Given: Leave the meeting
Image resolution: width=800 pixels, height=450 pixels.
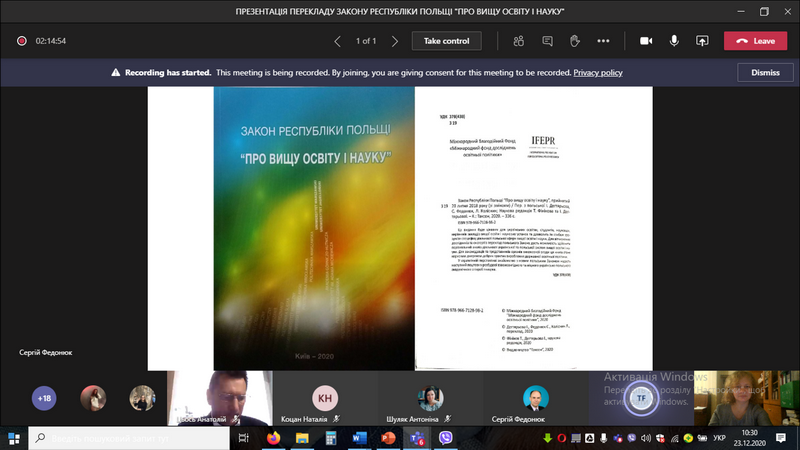Looking at the screenshot, I should [x=755, y=41].
